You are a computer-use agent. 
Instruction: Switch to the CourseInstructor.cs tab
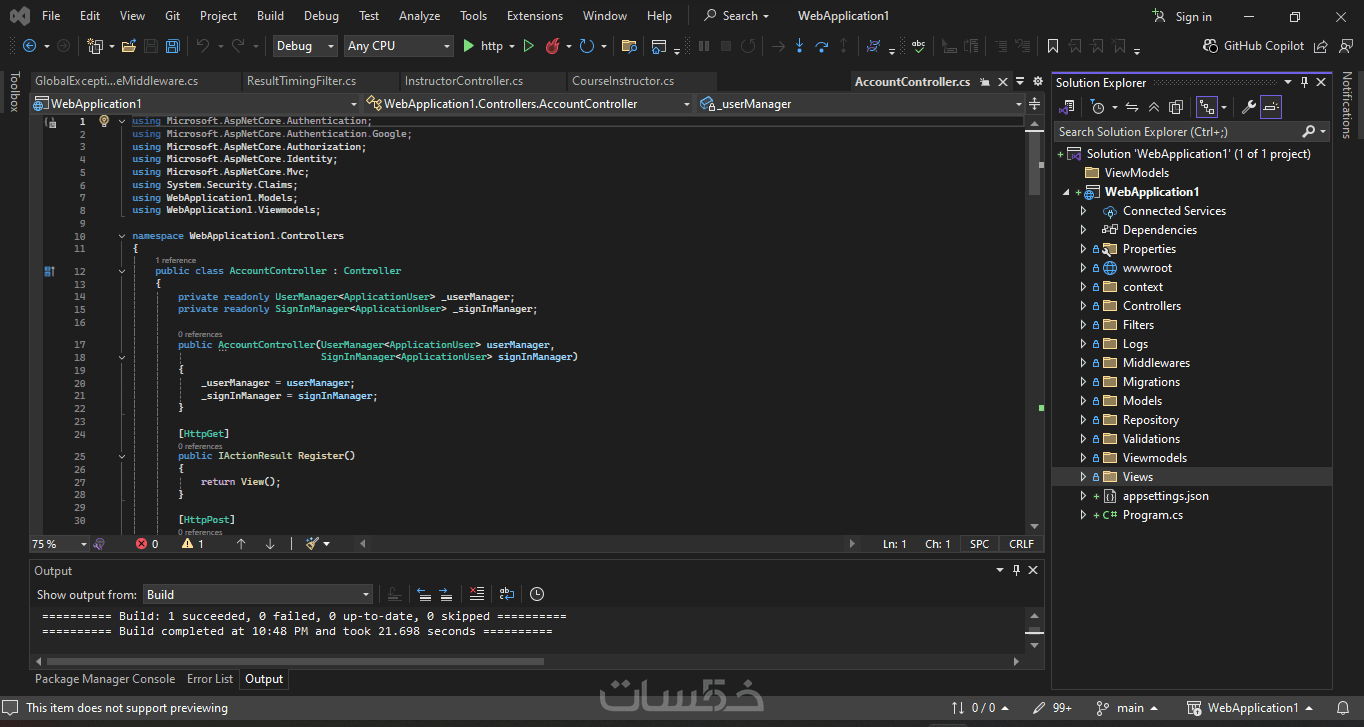(622, 81)
